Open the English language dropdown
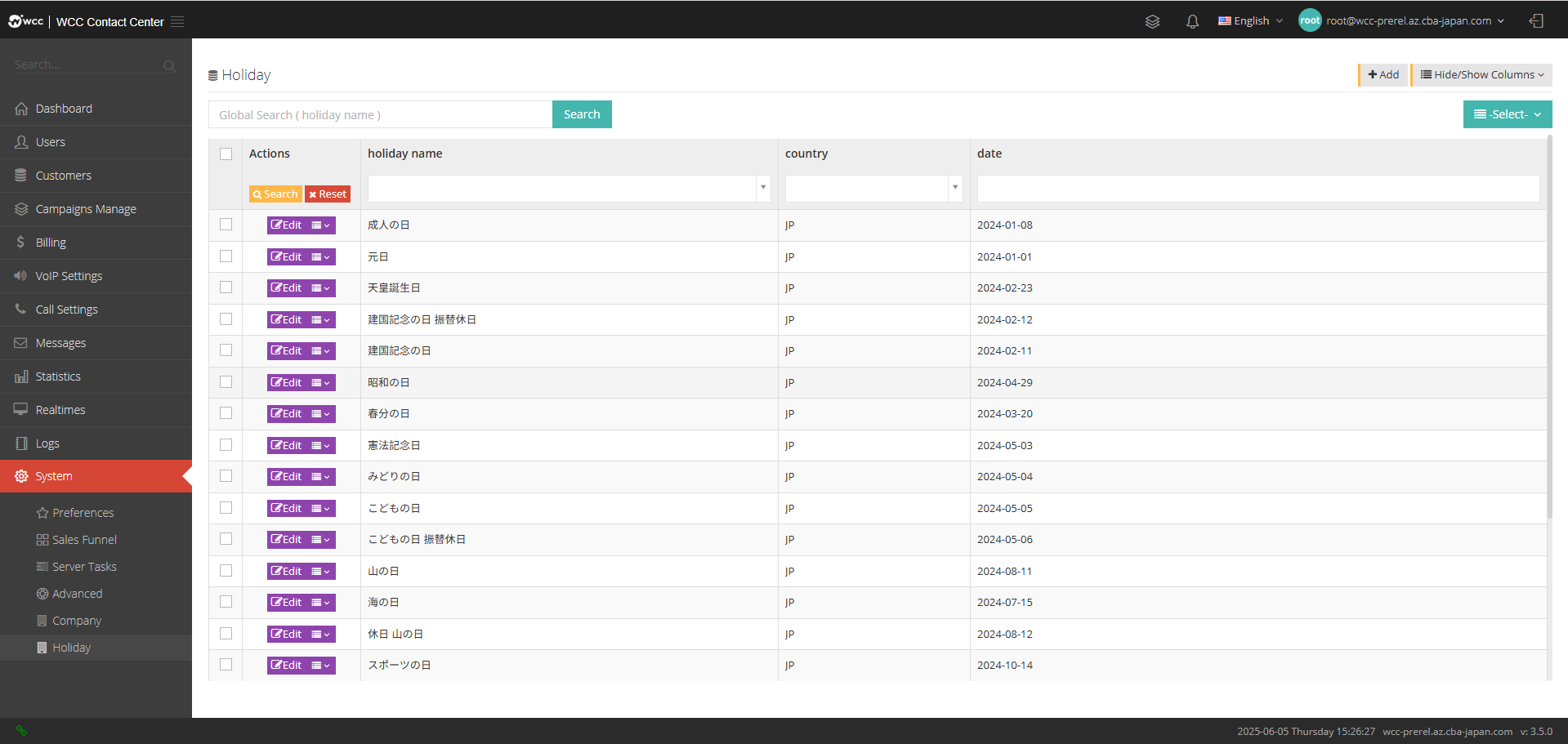The height and width of the screenshot is (744, 1568). [1250, 21]
